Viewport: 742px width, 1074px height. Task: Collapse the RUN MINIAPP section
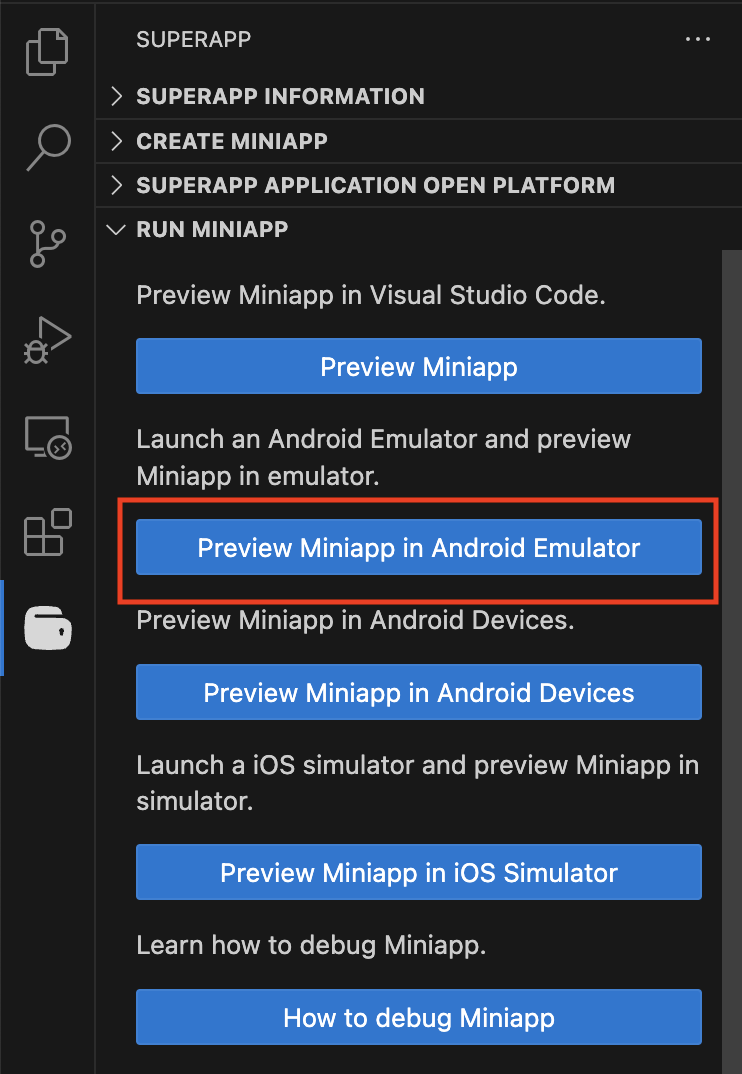point(419,229)
